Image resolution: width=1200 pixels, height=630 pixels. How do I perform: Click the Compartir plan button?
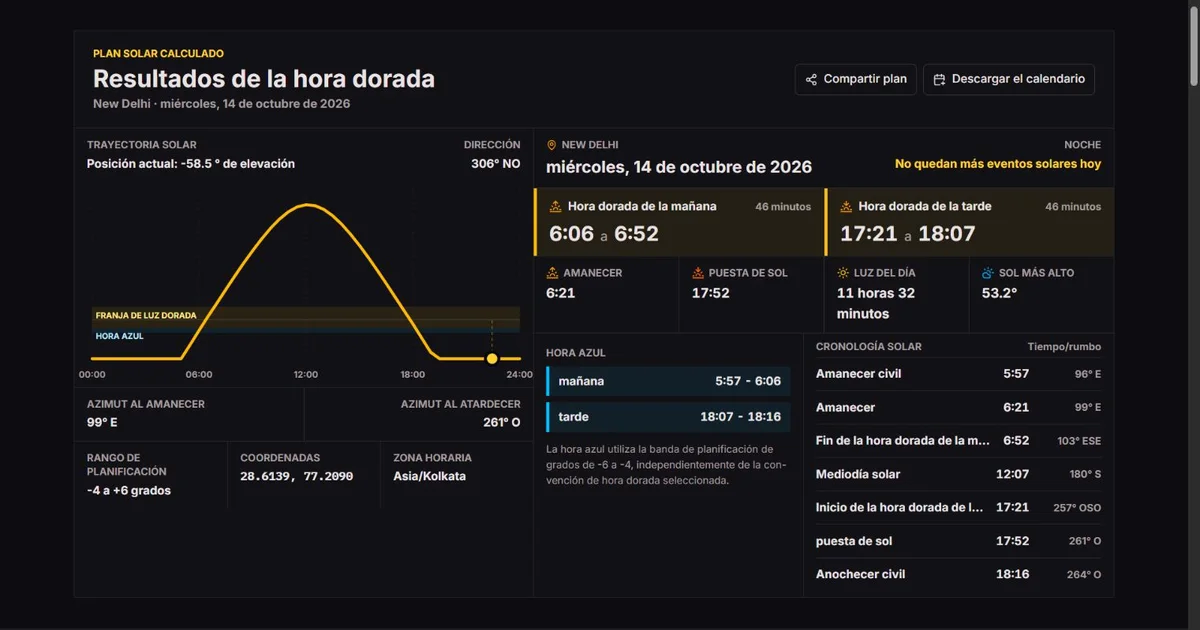856,79
